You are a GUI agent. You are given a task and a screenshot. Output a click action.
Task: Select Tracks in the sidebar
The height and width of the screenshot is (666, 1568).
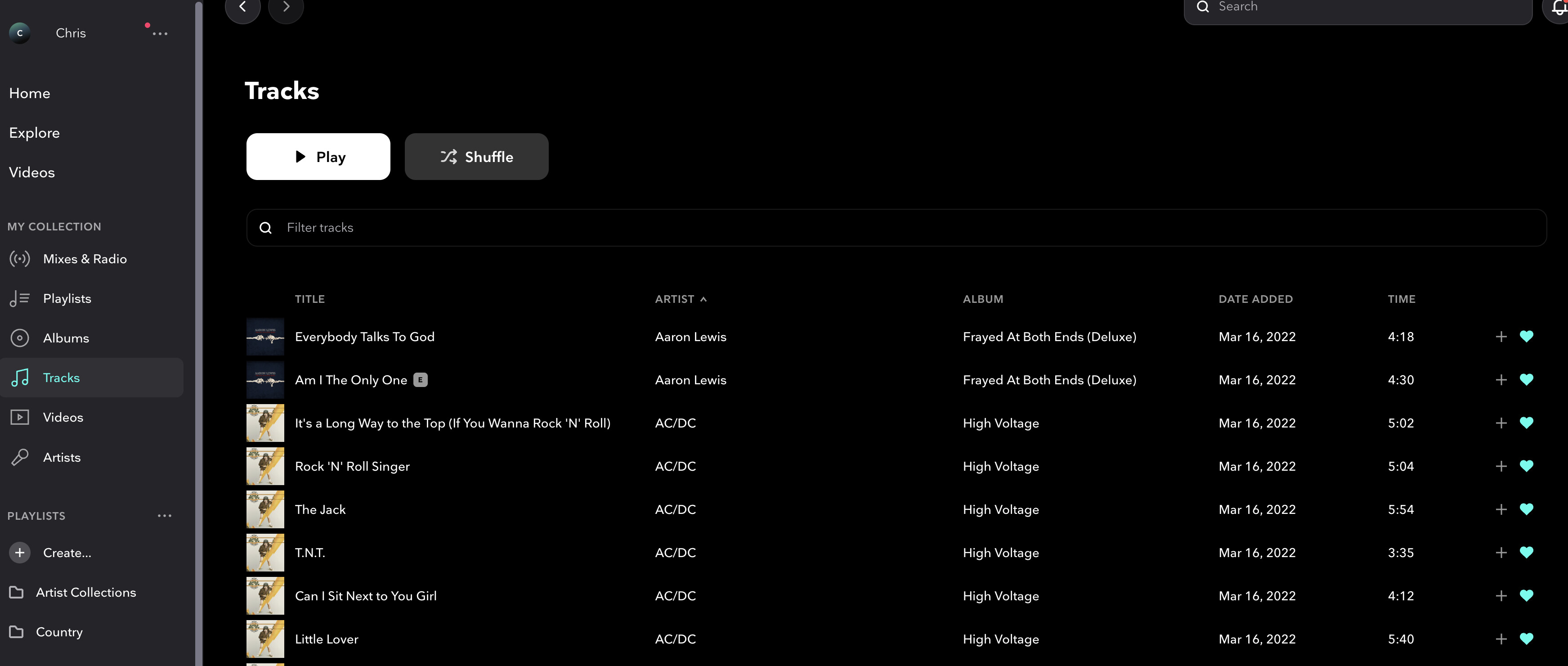click(x=91, y=378)
